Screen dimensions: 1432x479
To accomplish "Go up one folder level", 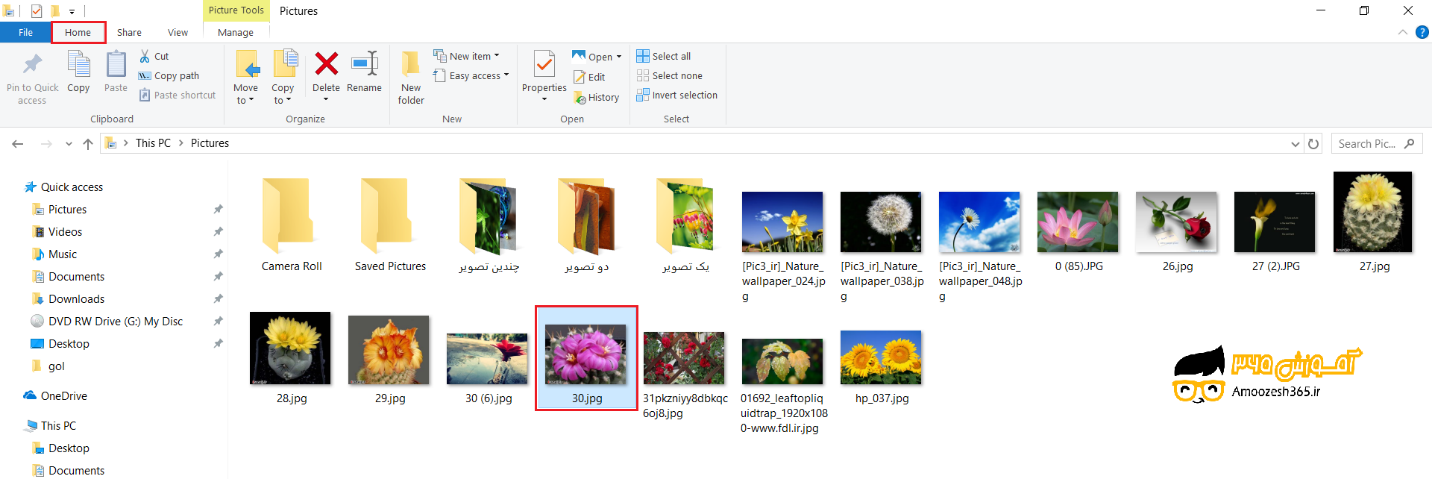I will [x=88, y=144].
